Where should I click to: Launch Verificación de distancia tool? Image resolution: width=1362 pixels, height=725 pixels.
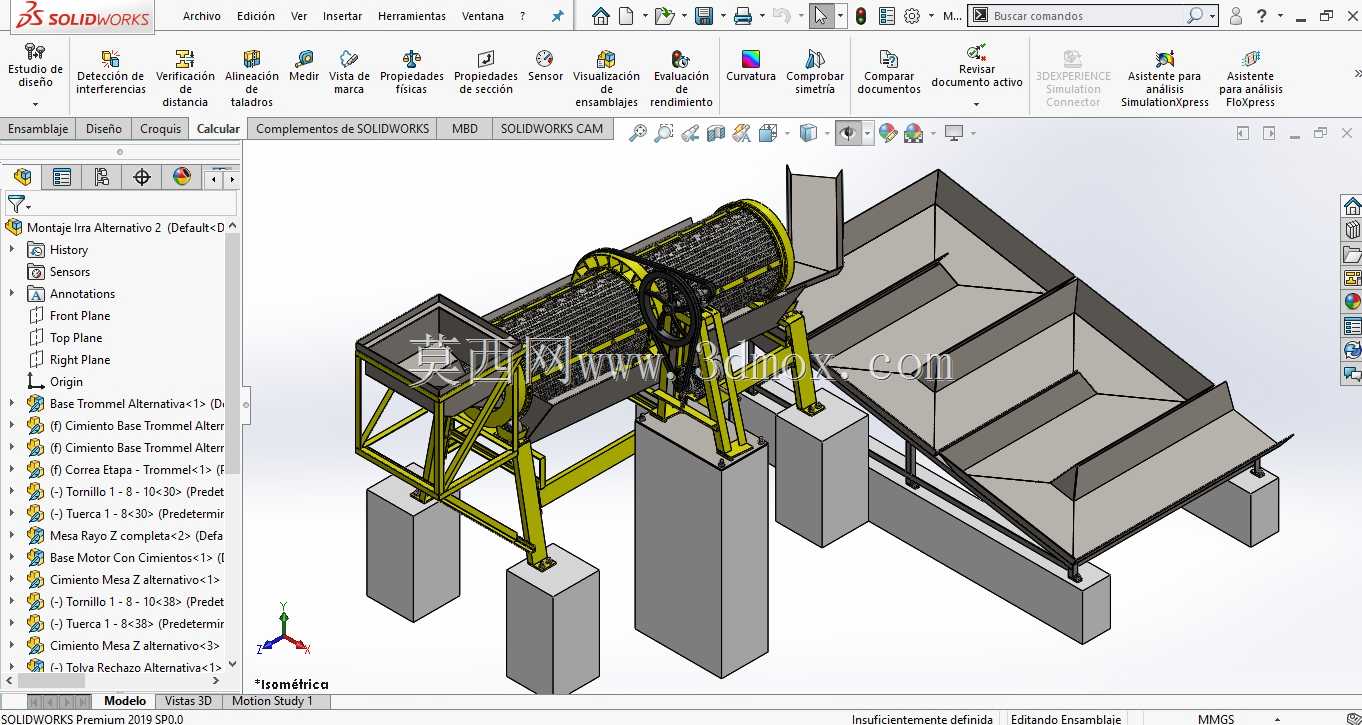pyautogui.click(x=185, y=78)
